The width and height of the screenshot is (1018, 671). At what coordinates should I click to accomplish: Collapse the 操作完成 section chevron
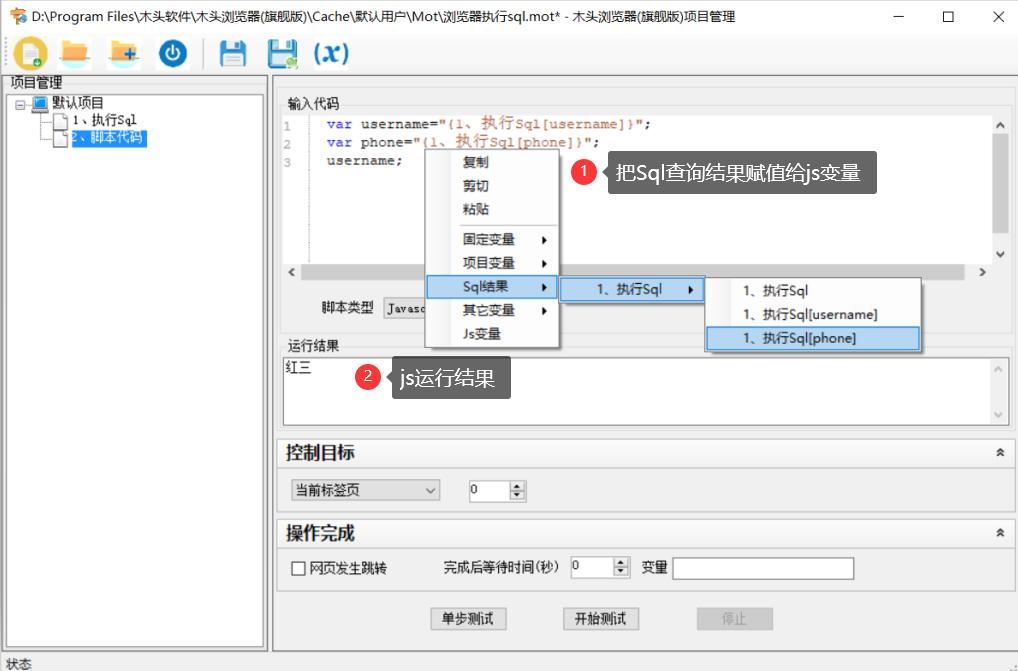1000,533
